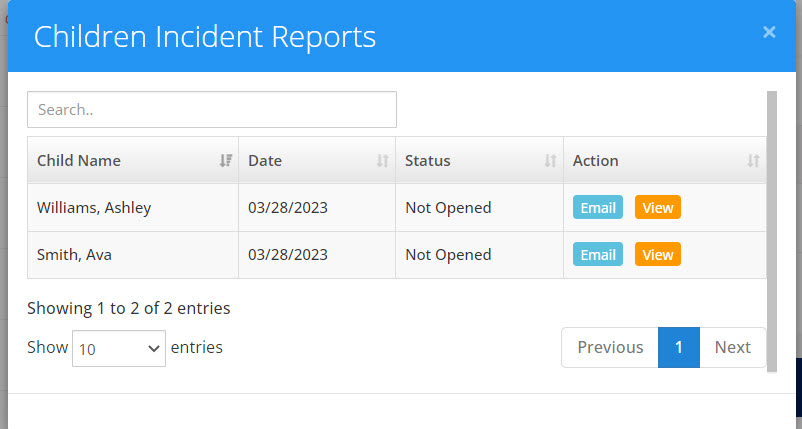The width and height of the screenshot is (802, 429).
Task: Email Williams, Ashley incident report
Action: tap(597, 207)
